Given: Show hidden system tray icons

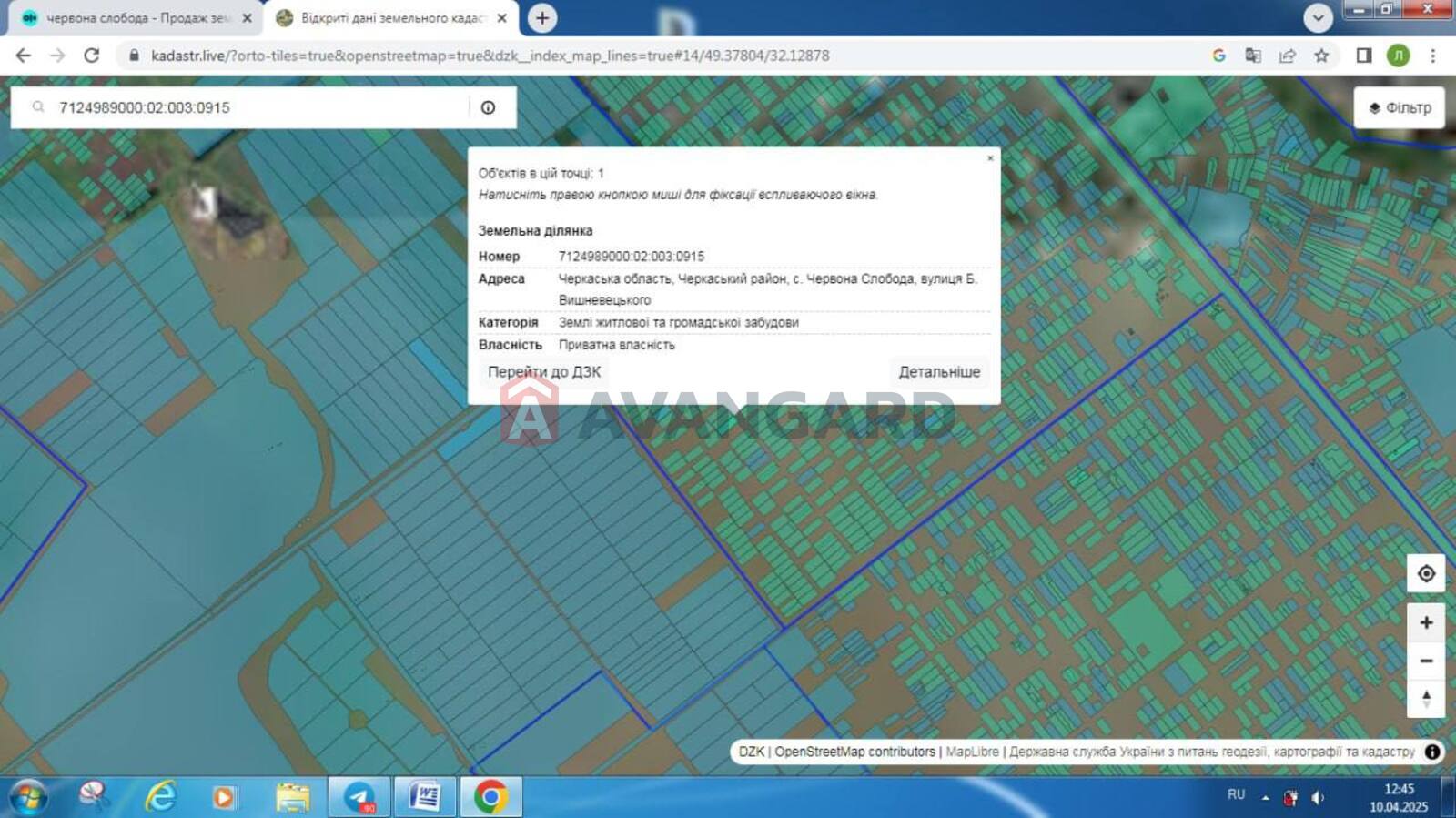Looking at the screenshot, I should (1265, 798).
